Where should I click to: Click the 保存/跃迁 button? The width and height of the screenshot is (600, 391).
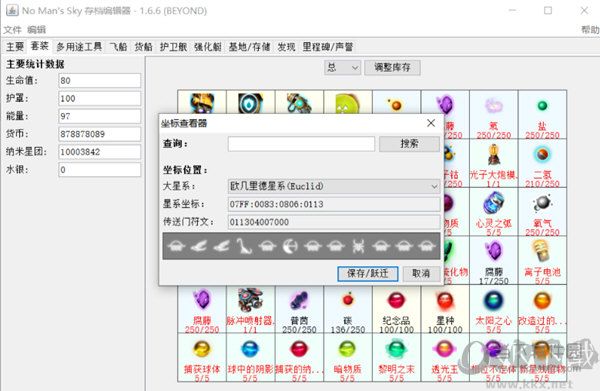tap(368, 274)
